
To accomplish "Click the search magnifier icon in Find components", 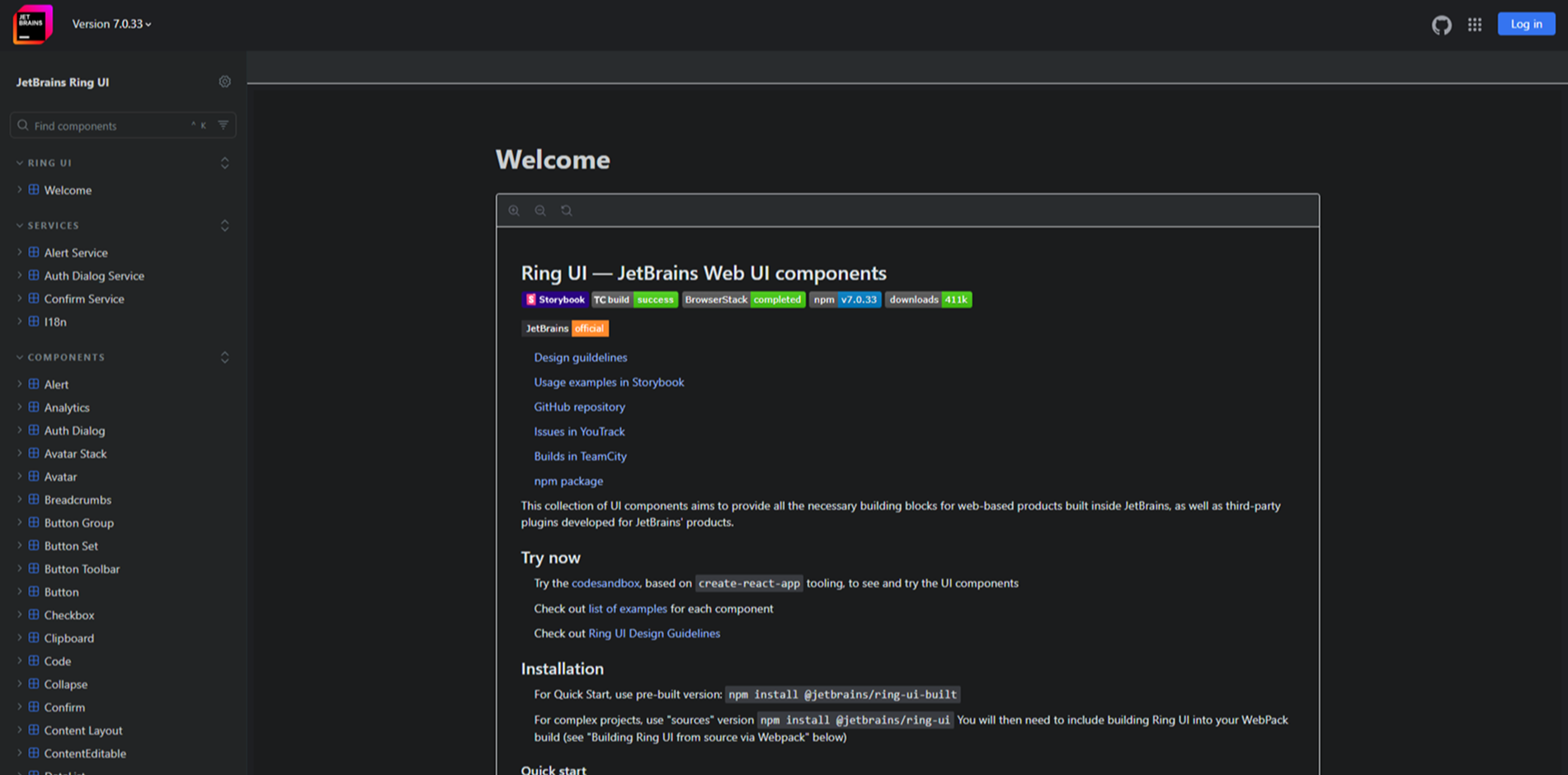I will (x=23, y=125).
